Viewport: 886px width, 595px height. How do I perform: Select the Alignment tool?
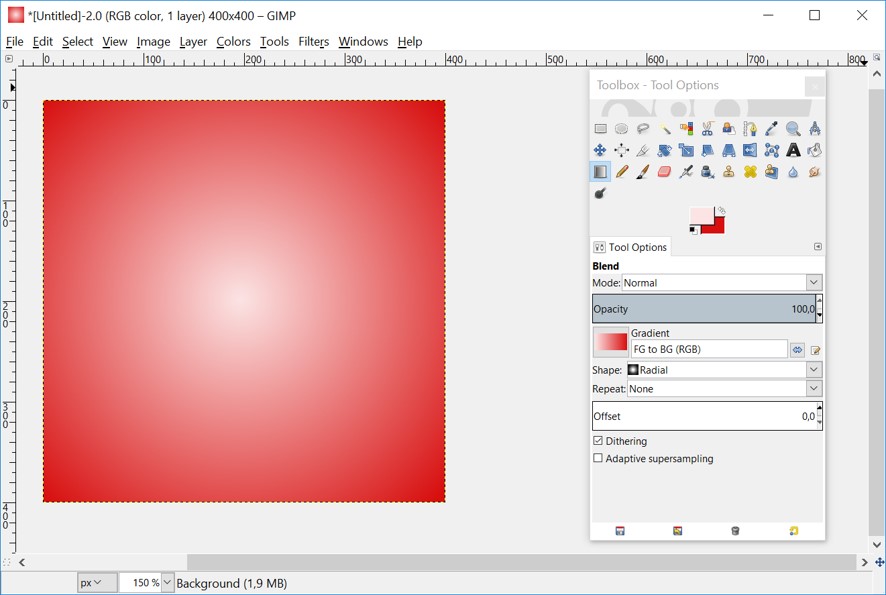click(622, 150)
